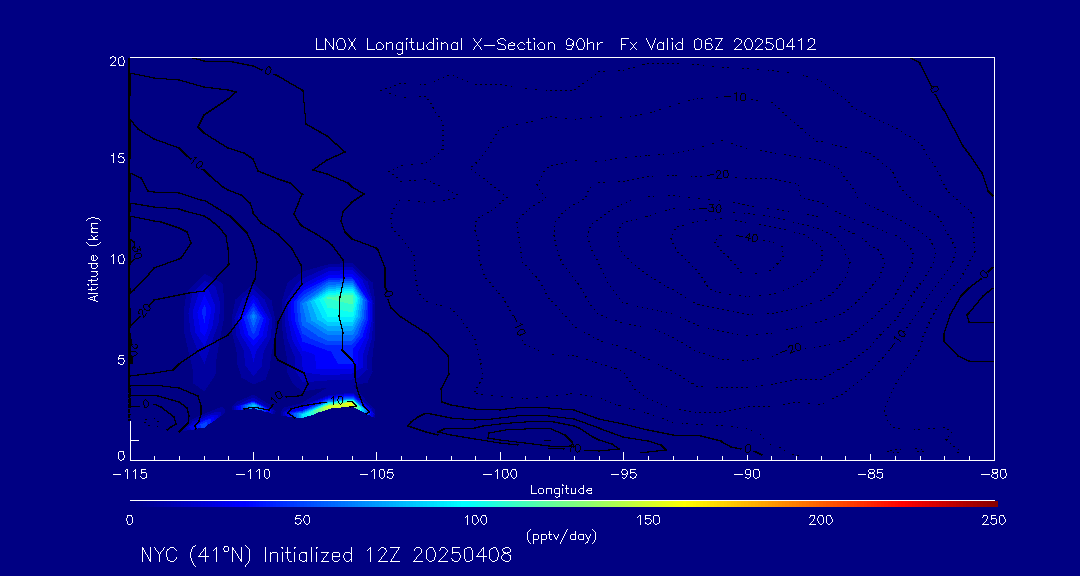Click the longitude tick label -110

pyautogui.click(x=253, y=475)
